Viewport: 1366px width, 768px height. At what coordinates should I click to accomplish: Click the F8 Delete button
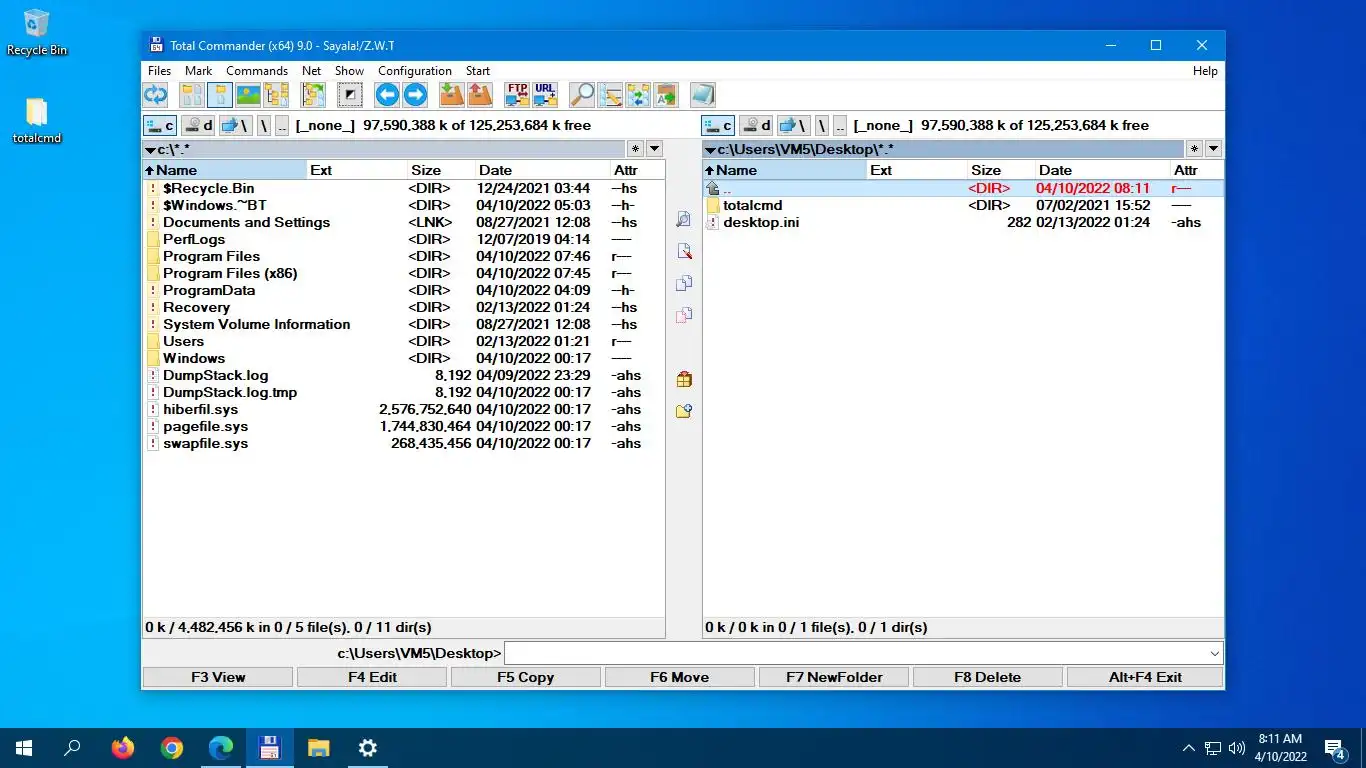coord(988,677)
